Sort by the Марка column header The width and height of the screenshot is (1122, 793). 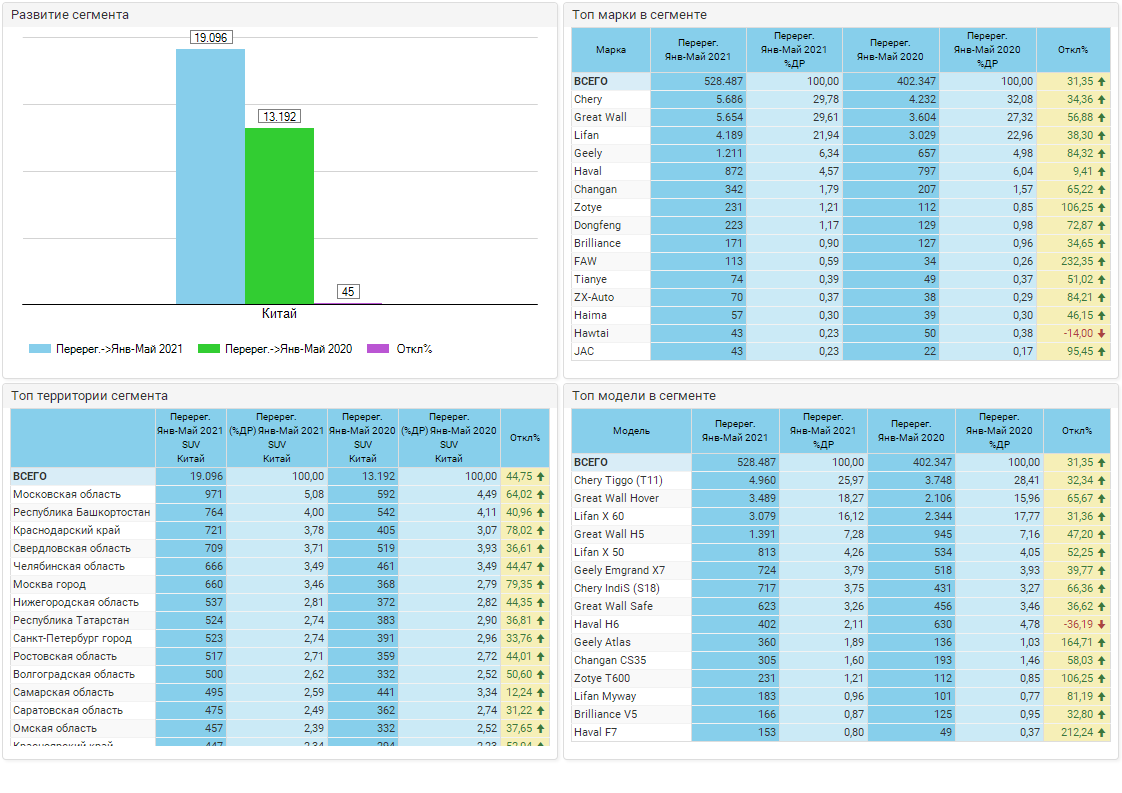pos(610,50)
